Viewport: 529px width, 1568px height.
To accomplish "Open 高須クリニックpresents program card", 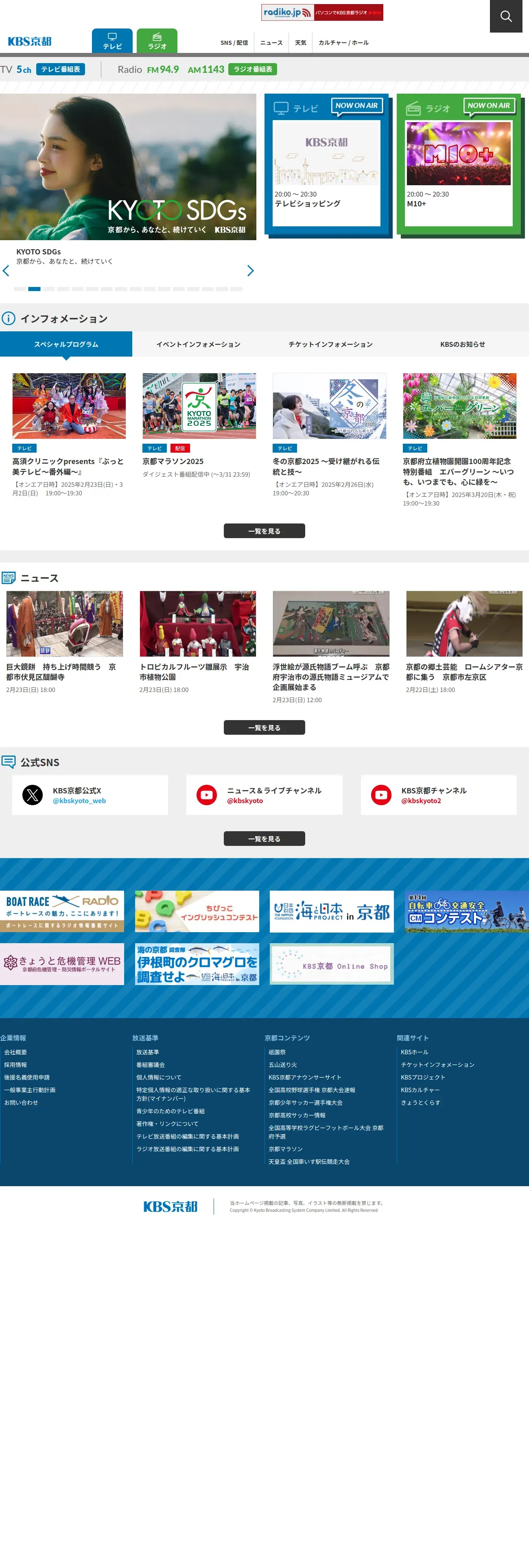I will point(69,435).
